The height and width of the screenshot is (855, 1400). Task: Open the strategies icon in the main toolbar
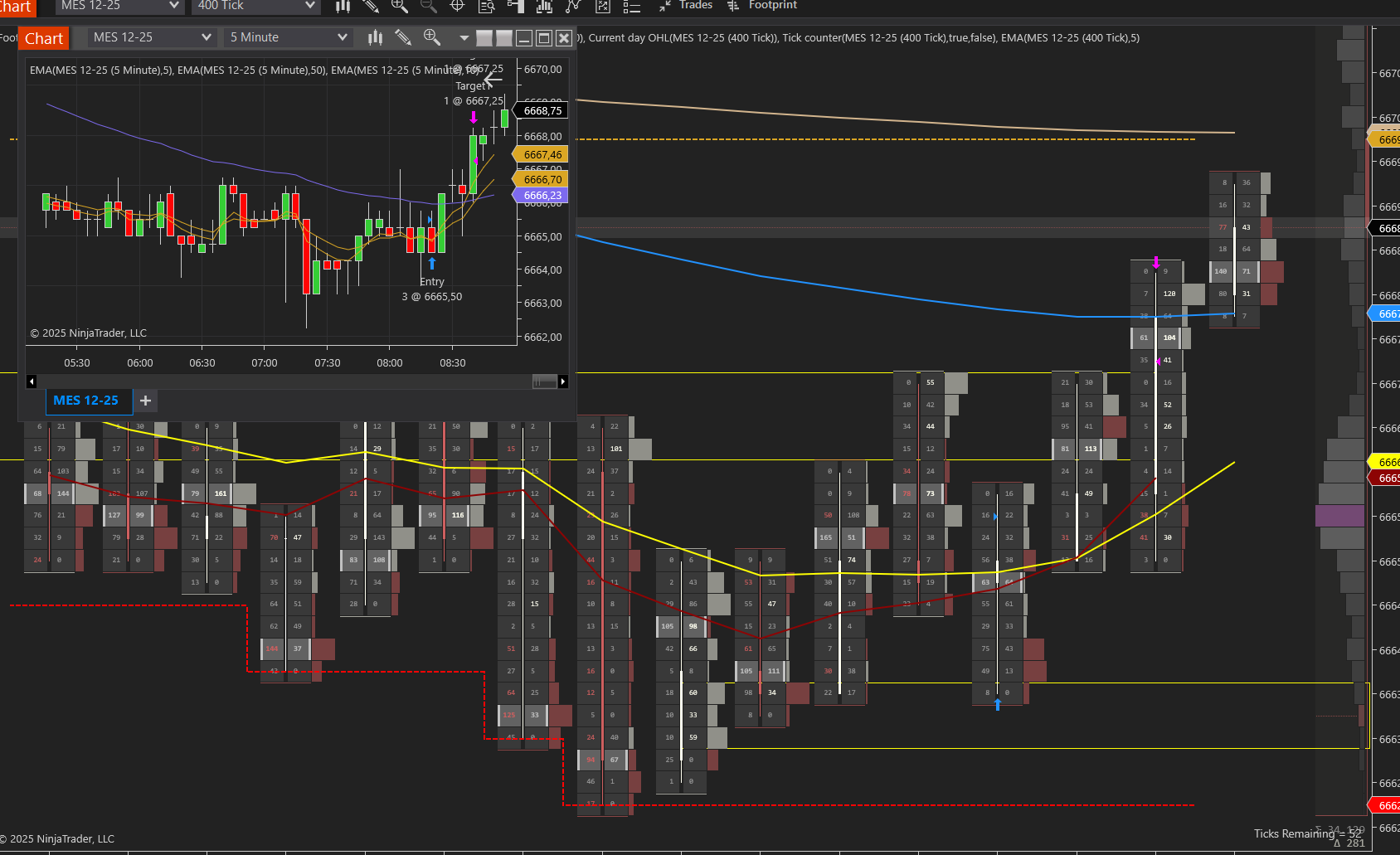[x=573, y=6]
